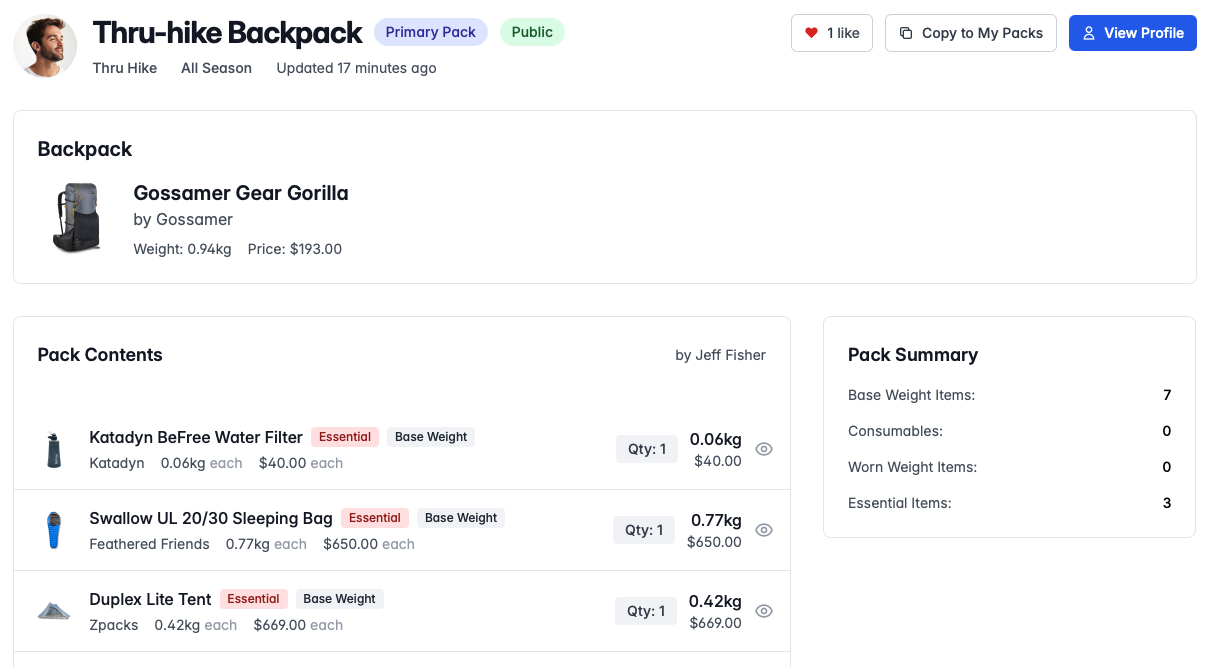Open the Qty selector for the Duplex Lite Tent
1218x667 pixels.
coord(646,610)
